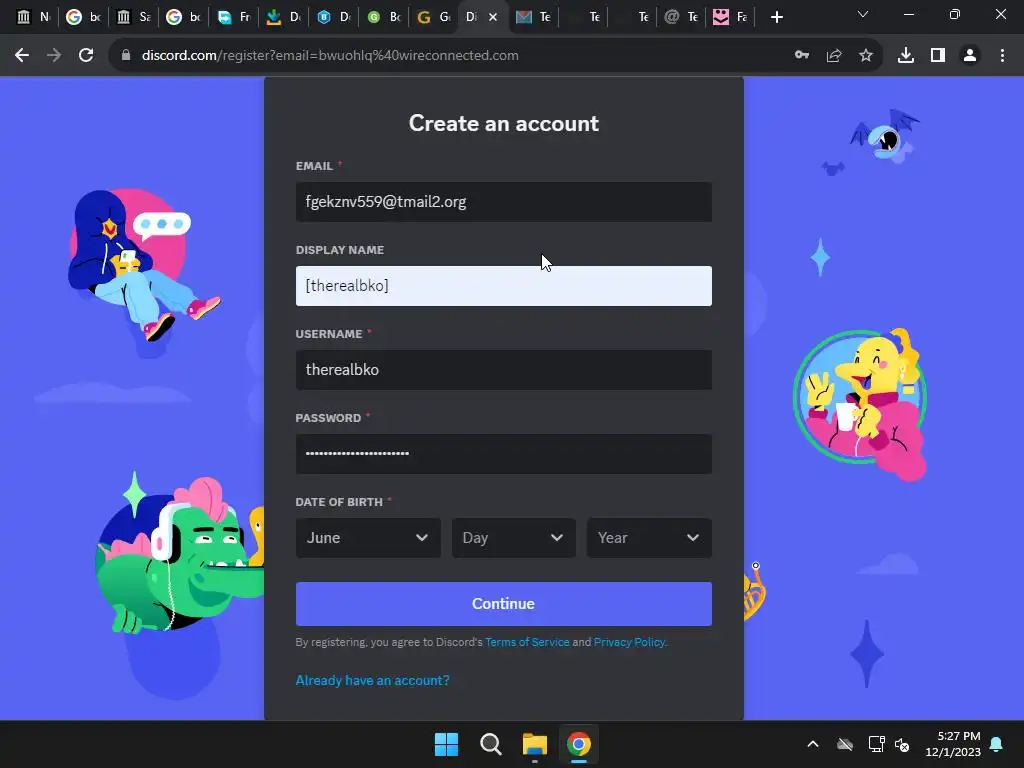The width and height of the screenshot is (1024, 768).
Task: Open the clock showing 5:27 PM
Action: tap(953, 744)
